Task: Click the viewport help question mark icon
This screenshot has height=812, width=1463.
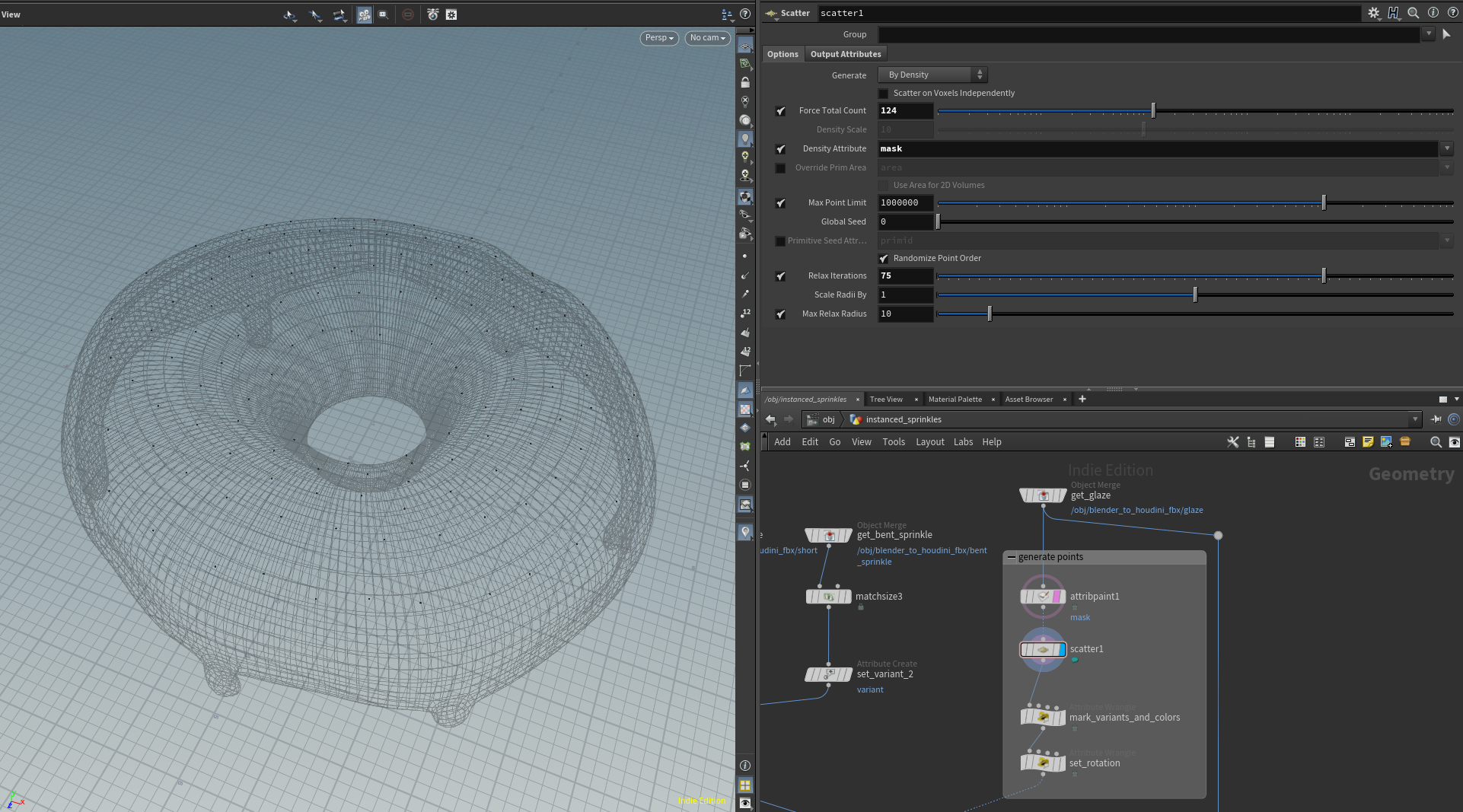Action: 745,14
